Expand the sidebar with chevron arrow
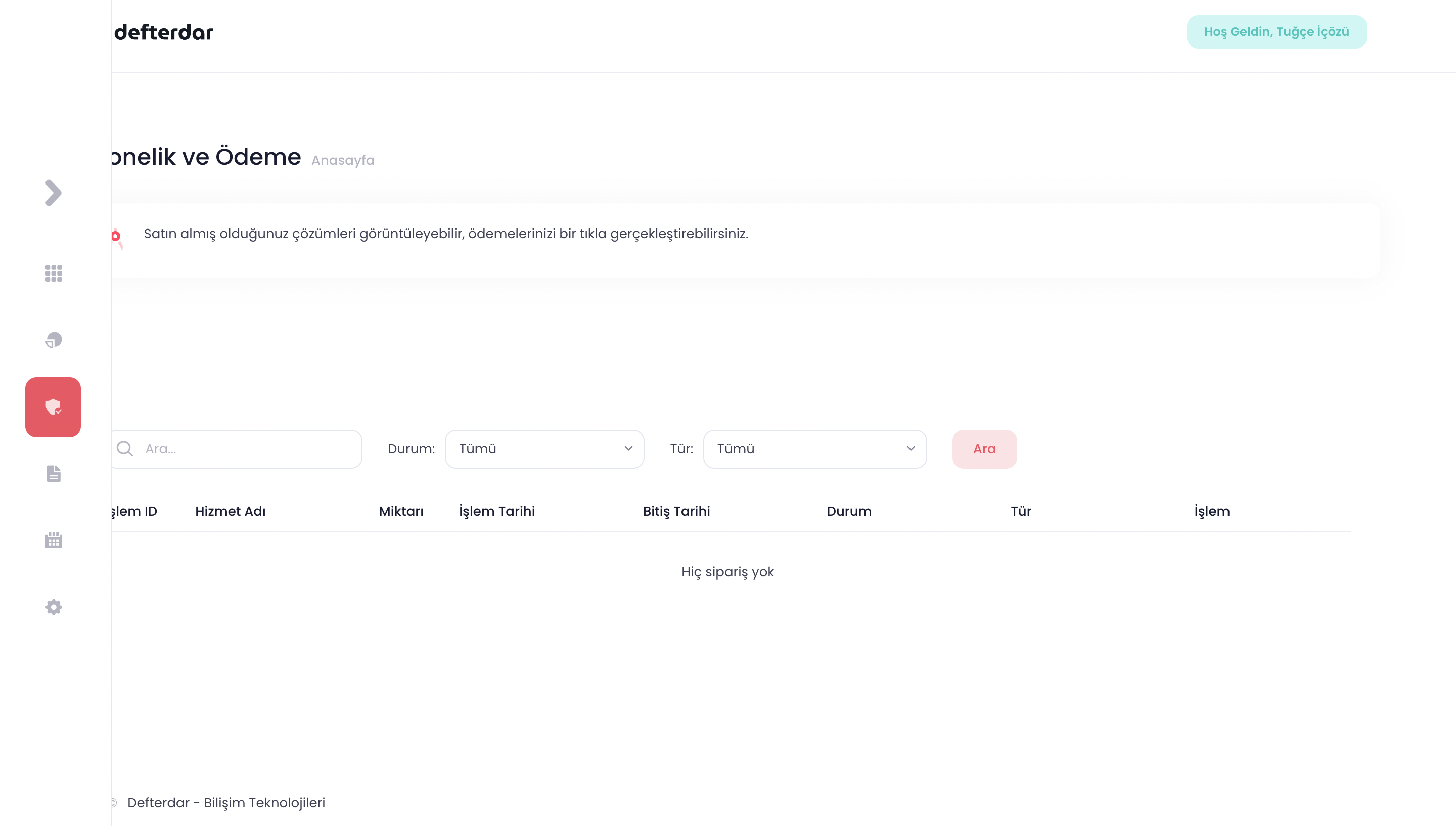 pos(53,193)
